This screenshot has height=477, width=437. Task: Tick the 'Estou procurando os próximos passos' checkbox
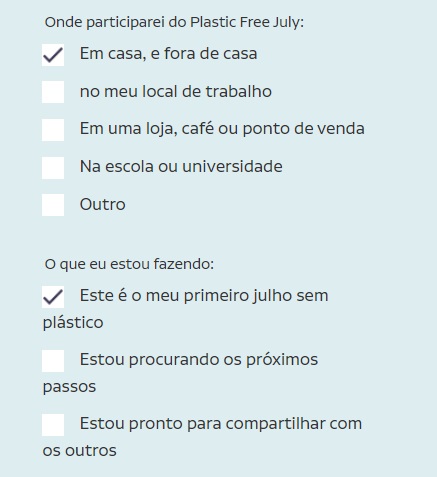click(x=53, y=361)
